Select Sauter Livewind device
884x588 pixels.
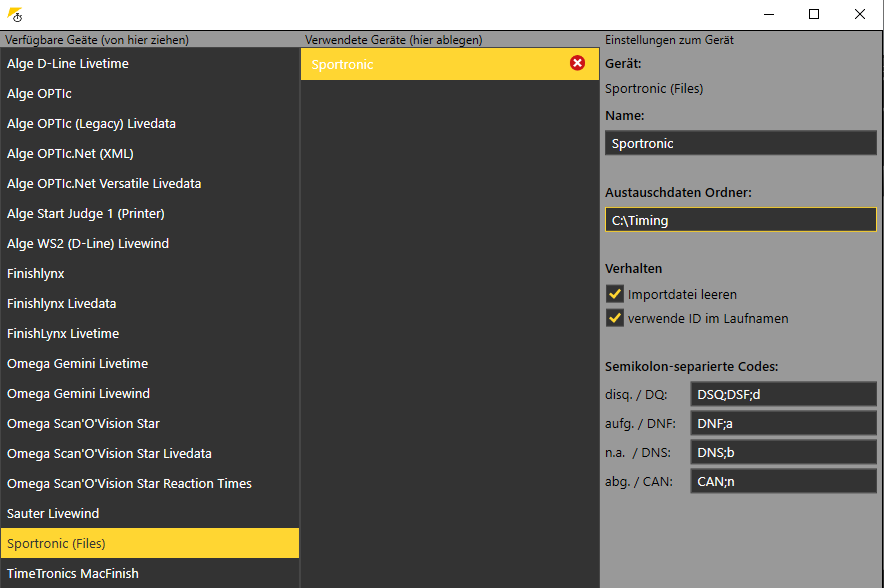click(x=150, y=514)
